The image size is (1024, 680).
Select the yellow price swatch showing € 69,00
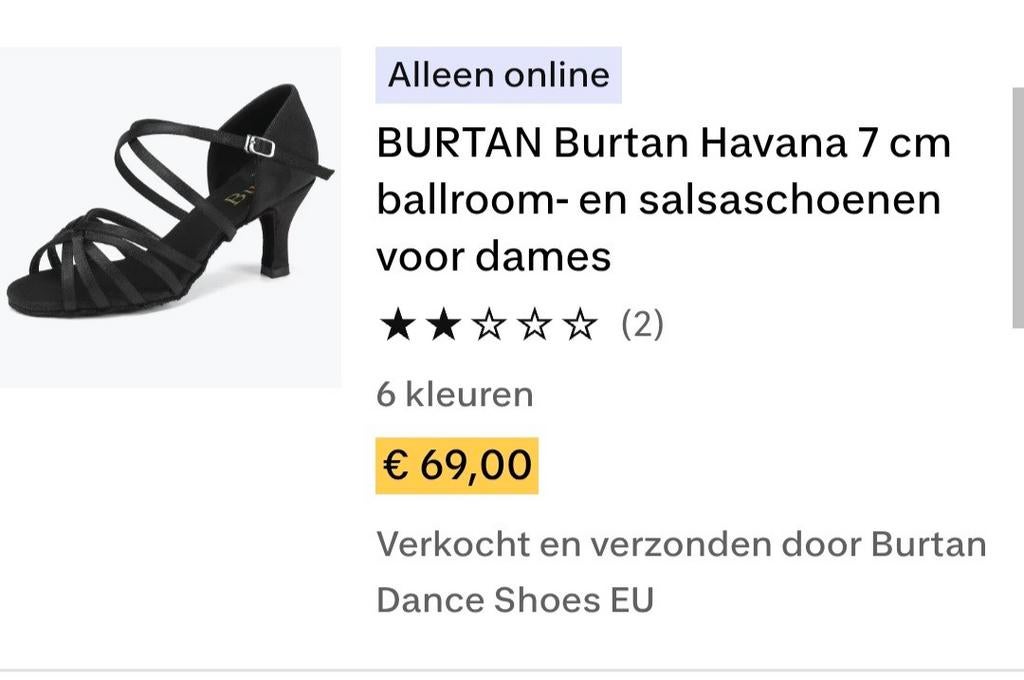click(456, 463)
